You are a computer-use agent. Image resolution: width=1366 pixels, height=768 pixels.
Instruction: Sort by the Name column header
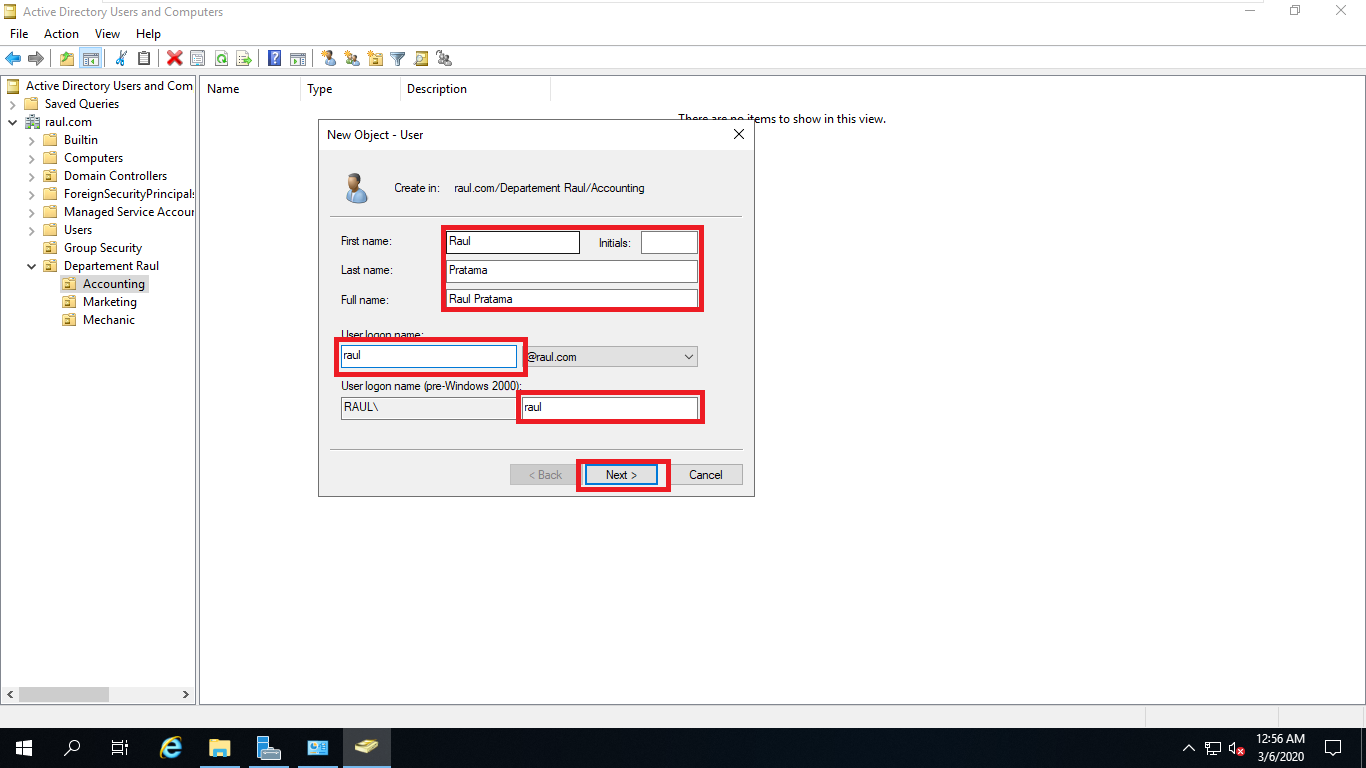[x=250, y=89]
